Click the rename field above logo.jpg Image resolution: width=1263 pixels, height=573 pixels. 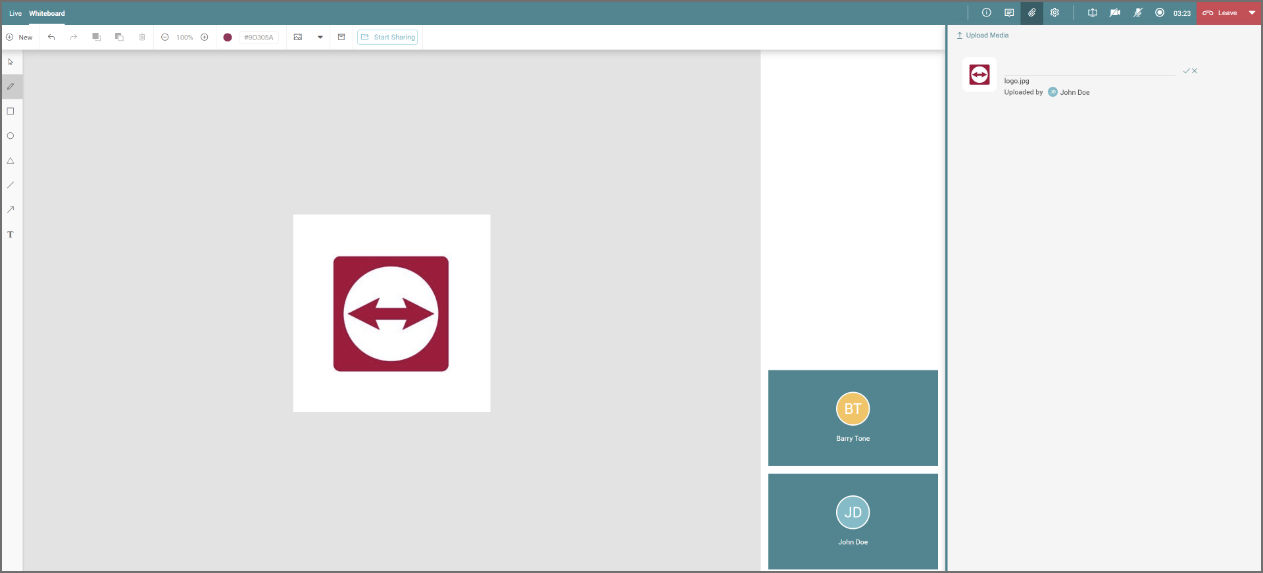click(1090, 70)
